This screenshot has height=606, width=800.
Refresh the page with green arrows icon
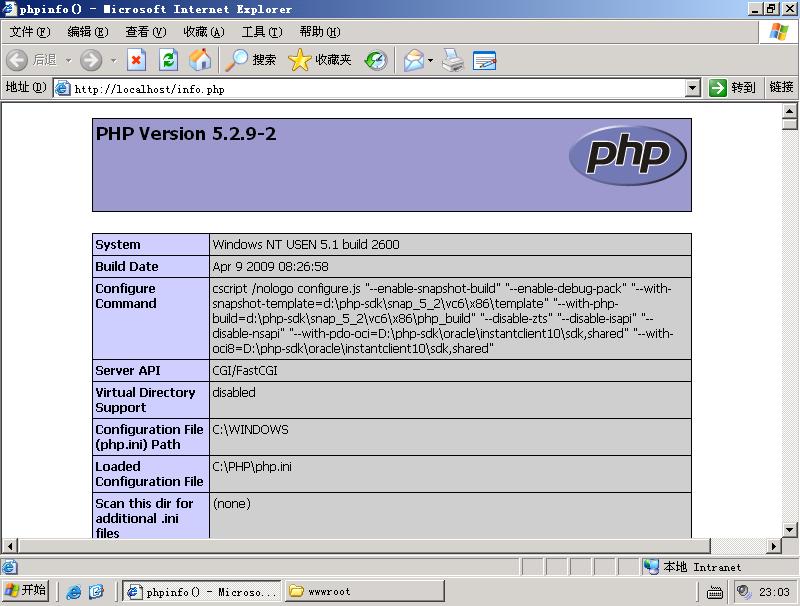(x=168, y=60)
